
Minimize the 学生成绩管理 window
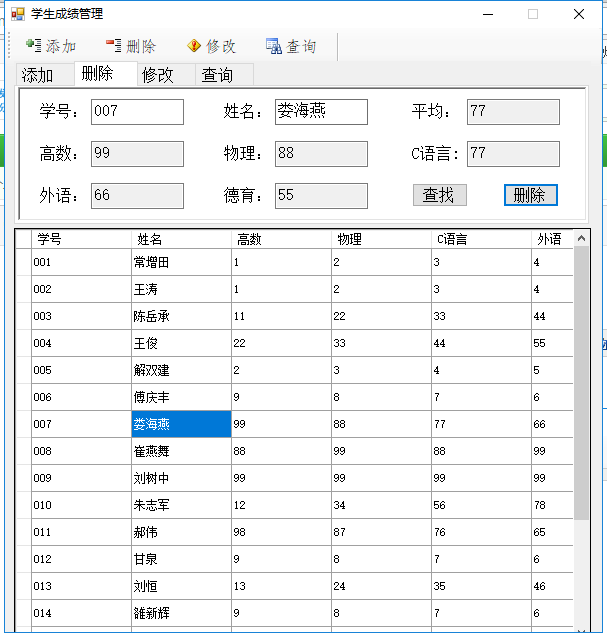click(x=488, y=14)
